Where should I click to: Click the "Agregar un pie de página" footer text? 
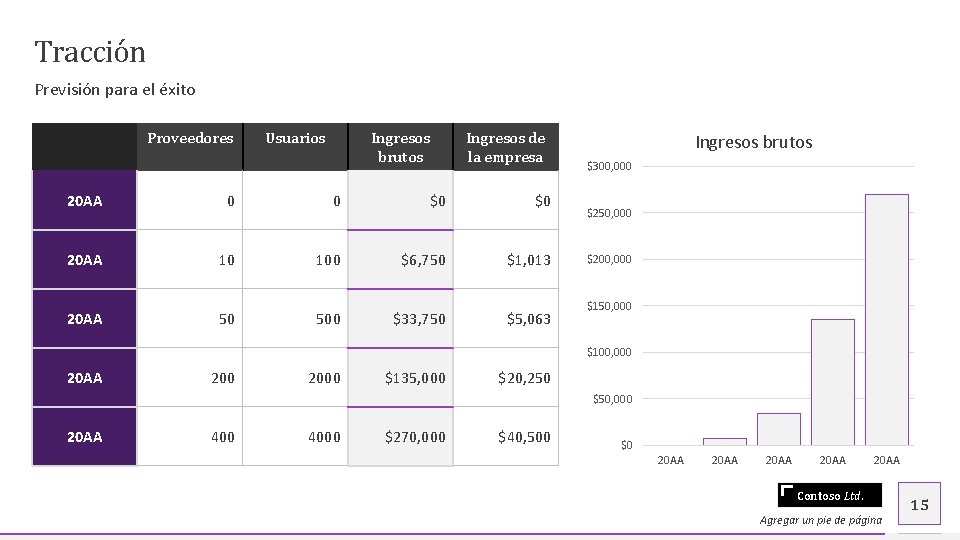(x=821, y=520)
